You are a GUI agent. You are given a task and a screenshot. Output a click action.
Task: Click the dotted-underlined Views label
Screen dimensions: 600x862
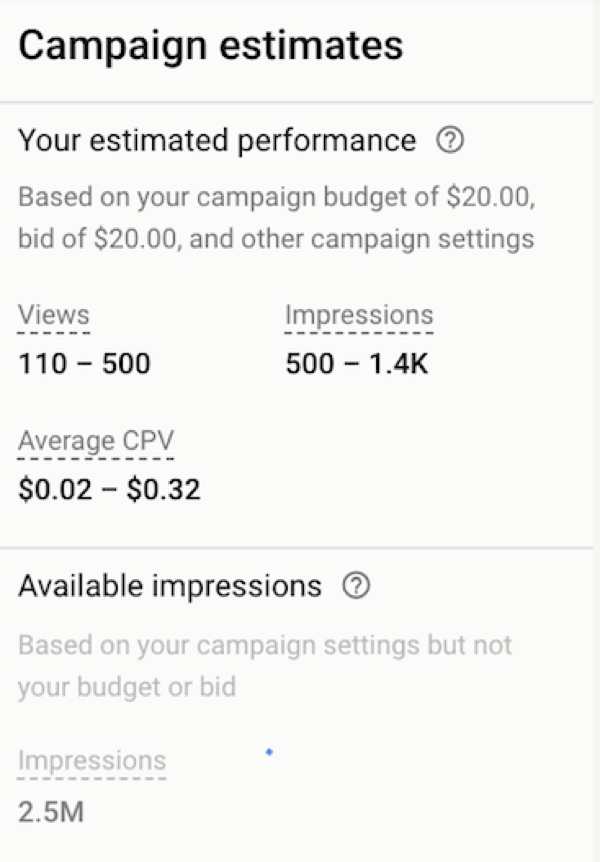[x=53, y=315]
